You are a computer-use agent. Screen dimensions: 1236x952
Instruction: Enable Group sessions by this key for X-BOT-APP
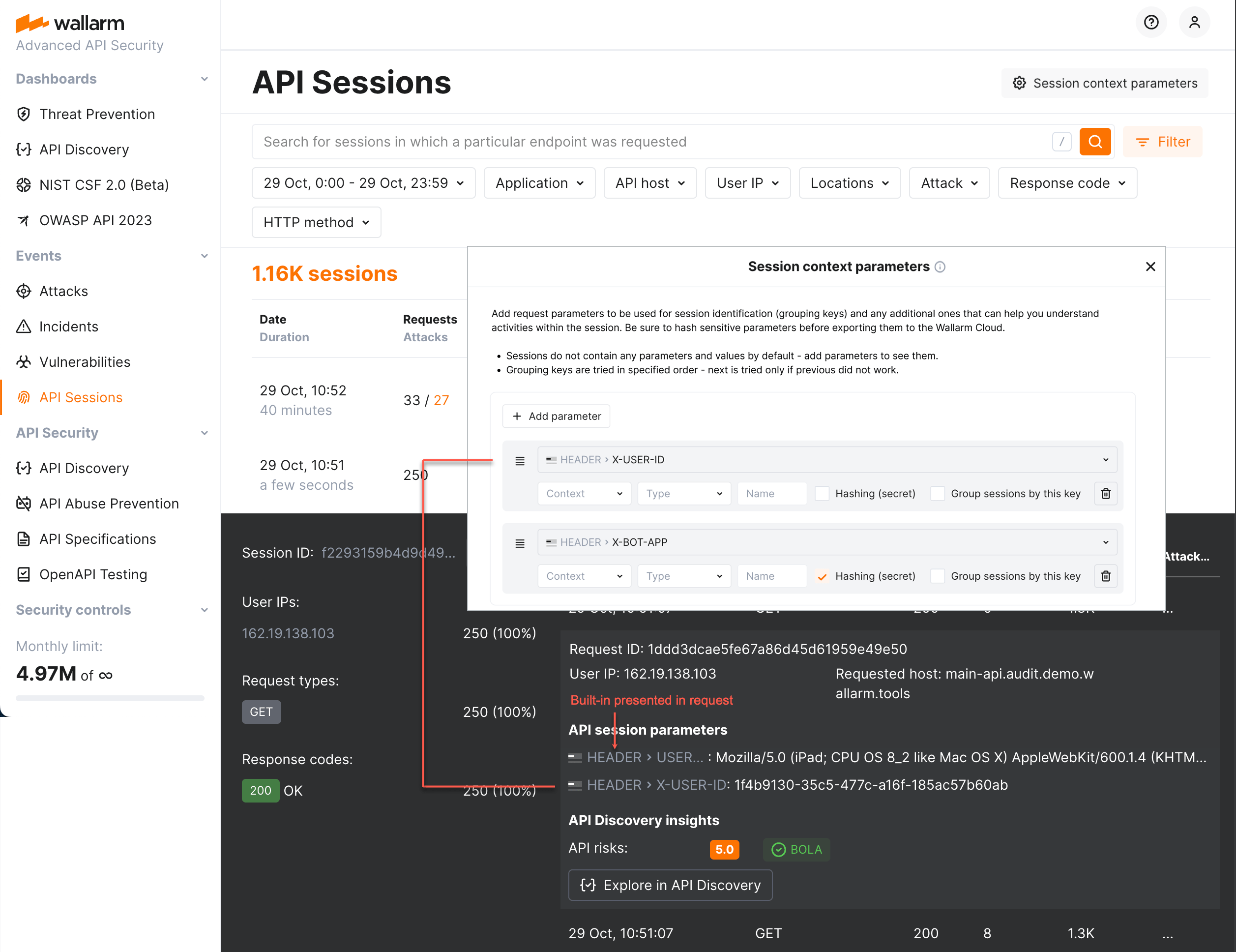(x=937, y=576)
